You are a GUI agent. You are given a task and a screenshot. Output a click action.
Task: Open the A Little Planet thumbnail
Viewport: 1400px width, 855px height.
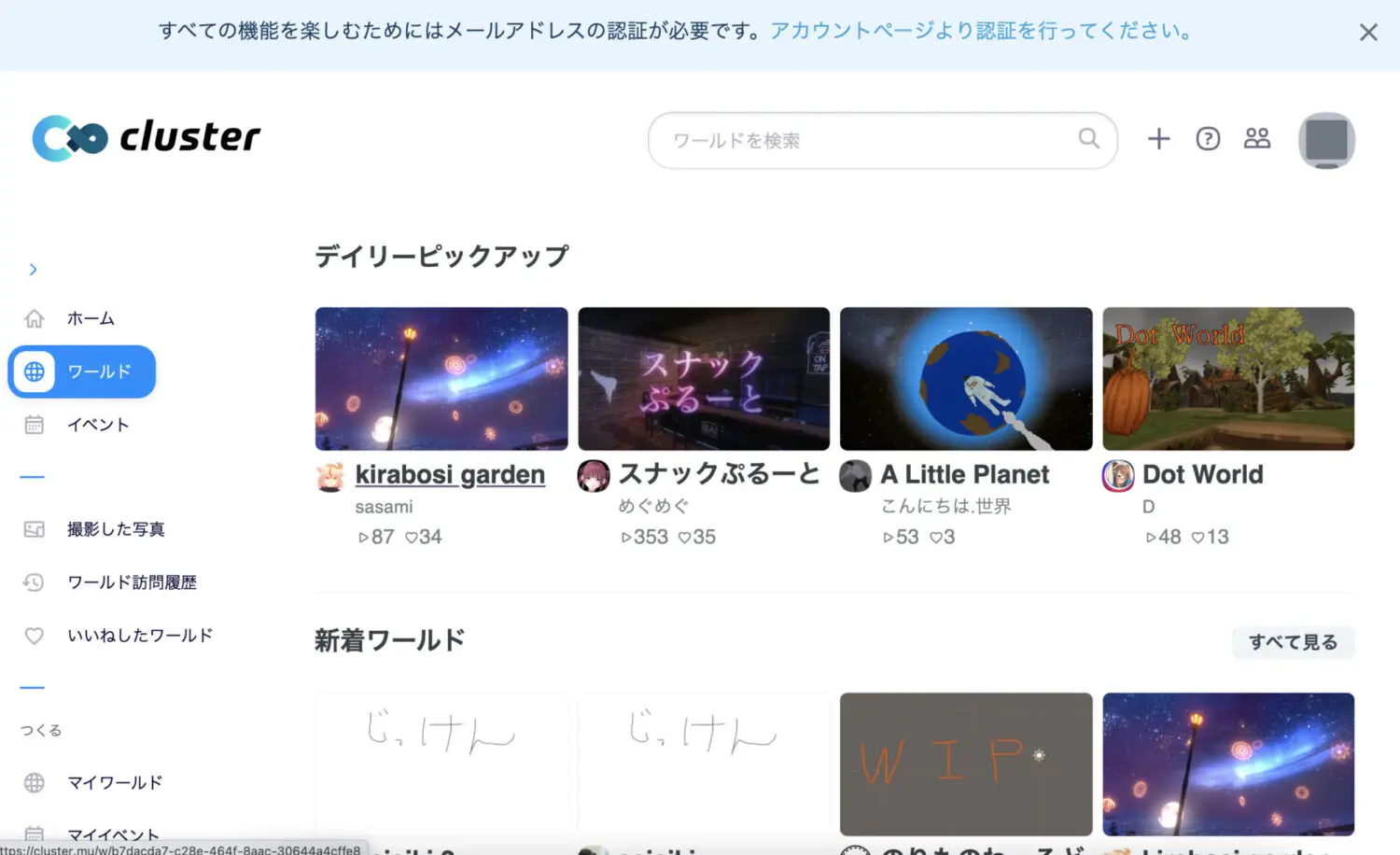coord(966,379)
